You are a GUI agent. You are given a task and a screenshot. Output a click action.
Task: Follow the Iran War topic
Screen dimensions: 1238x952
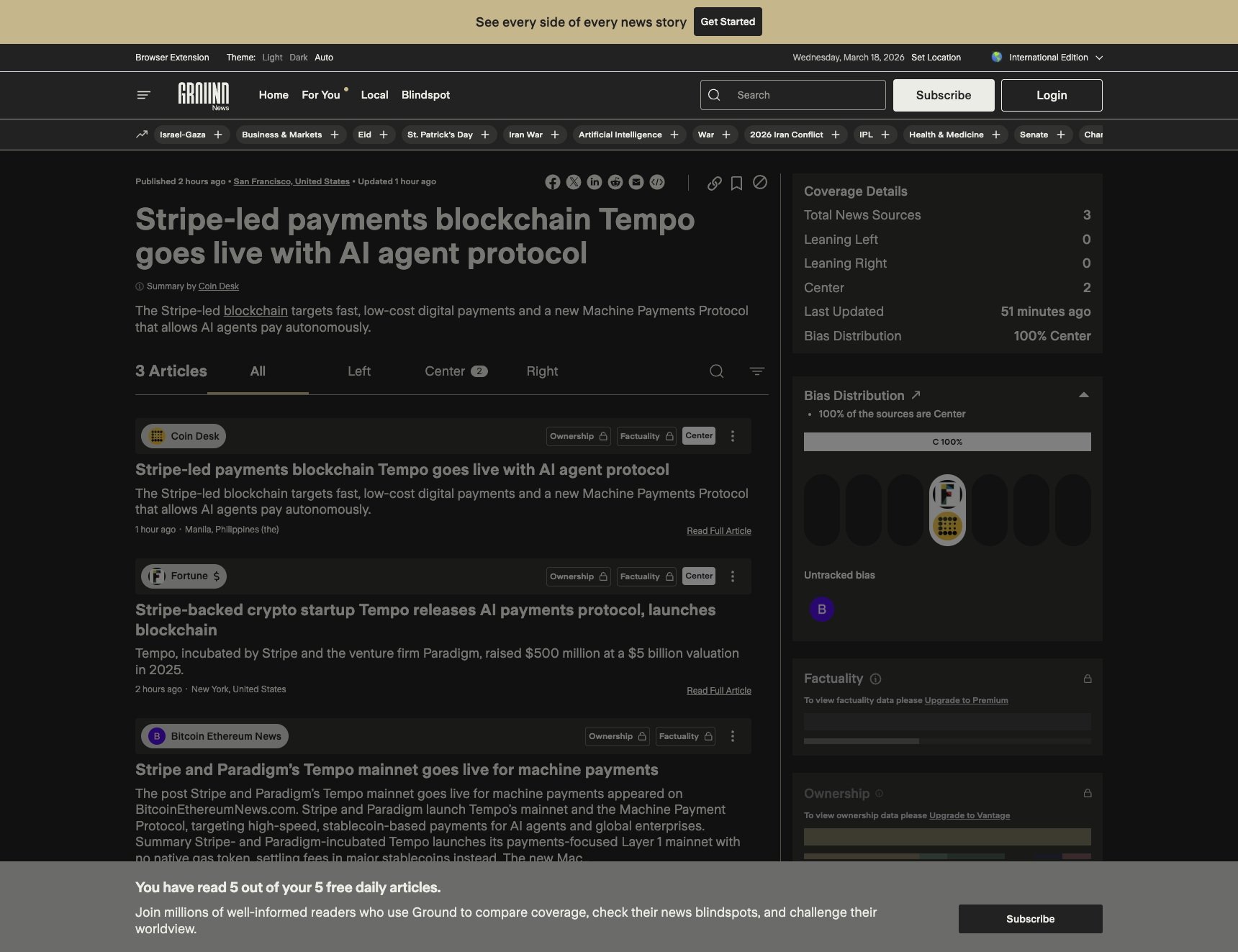(x=555, y=135)
